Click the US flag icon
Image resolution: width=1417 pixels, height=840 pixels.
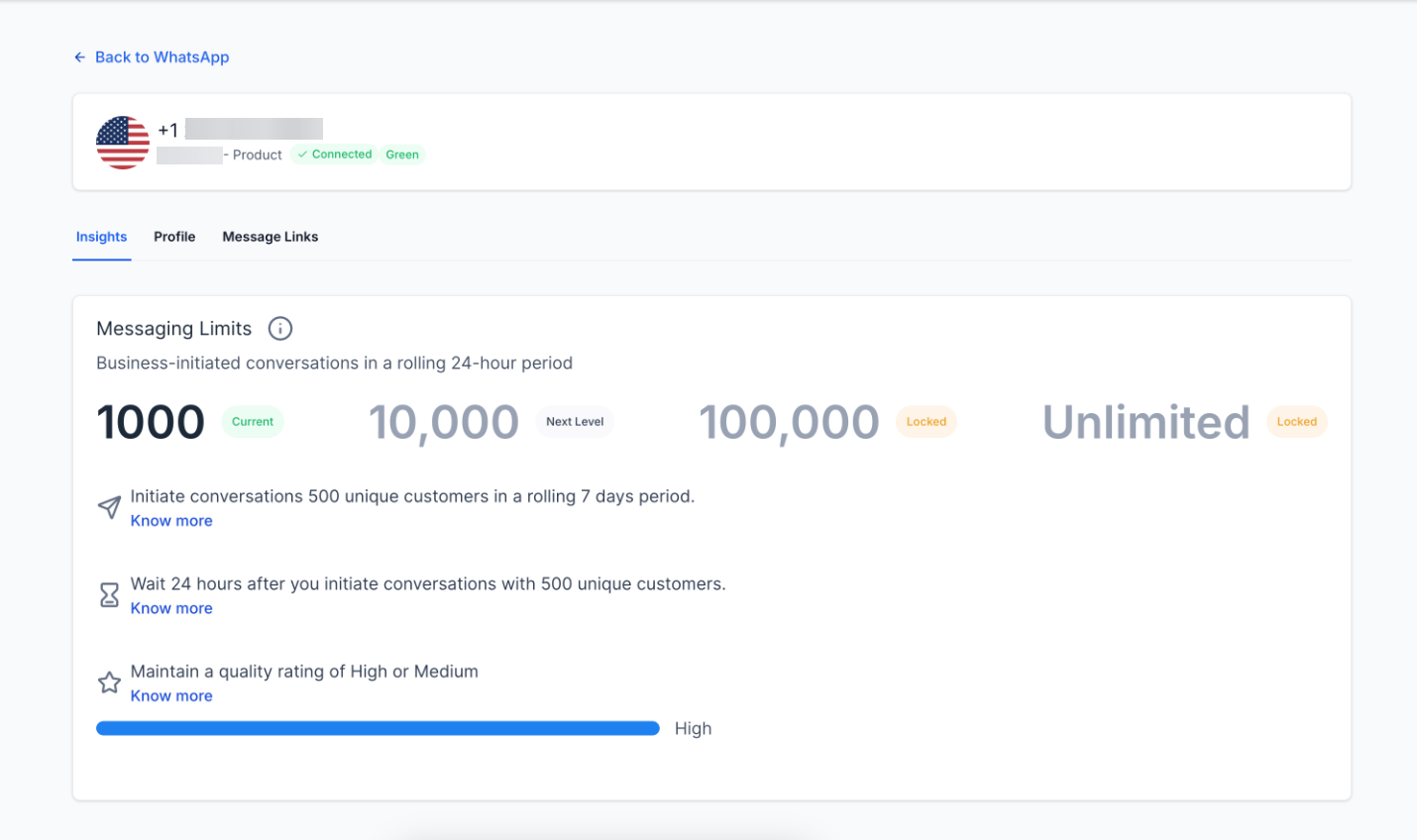(x=123, y=143)
